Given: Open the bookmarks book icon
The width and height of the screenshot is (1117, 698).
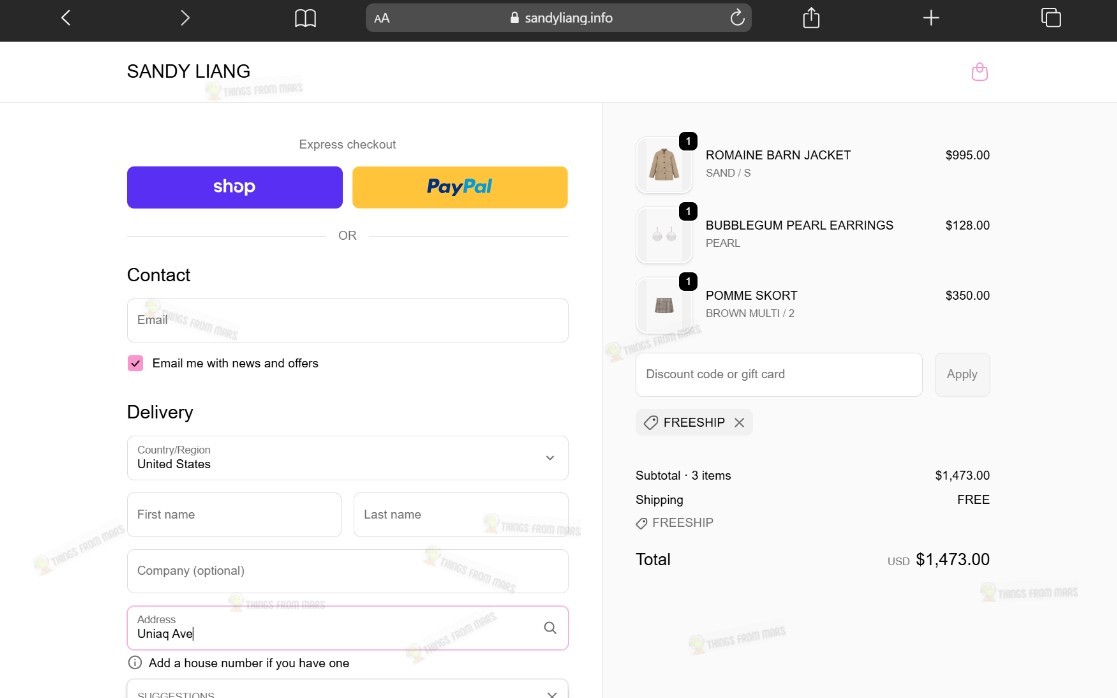Looking at the screenshot, I should pyautogui.click(x=305, y=18).
